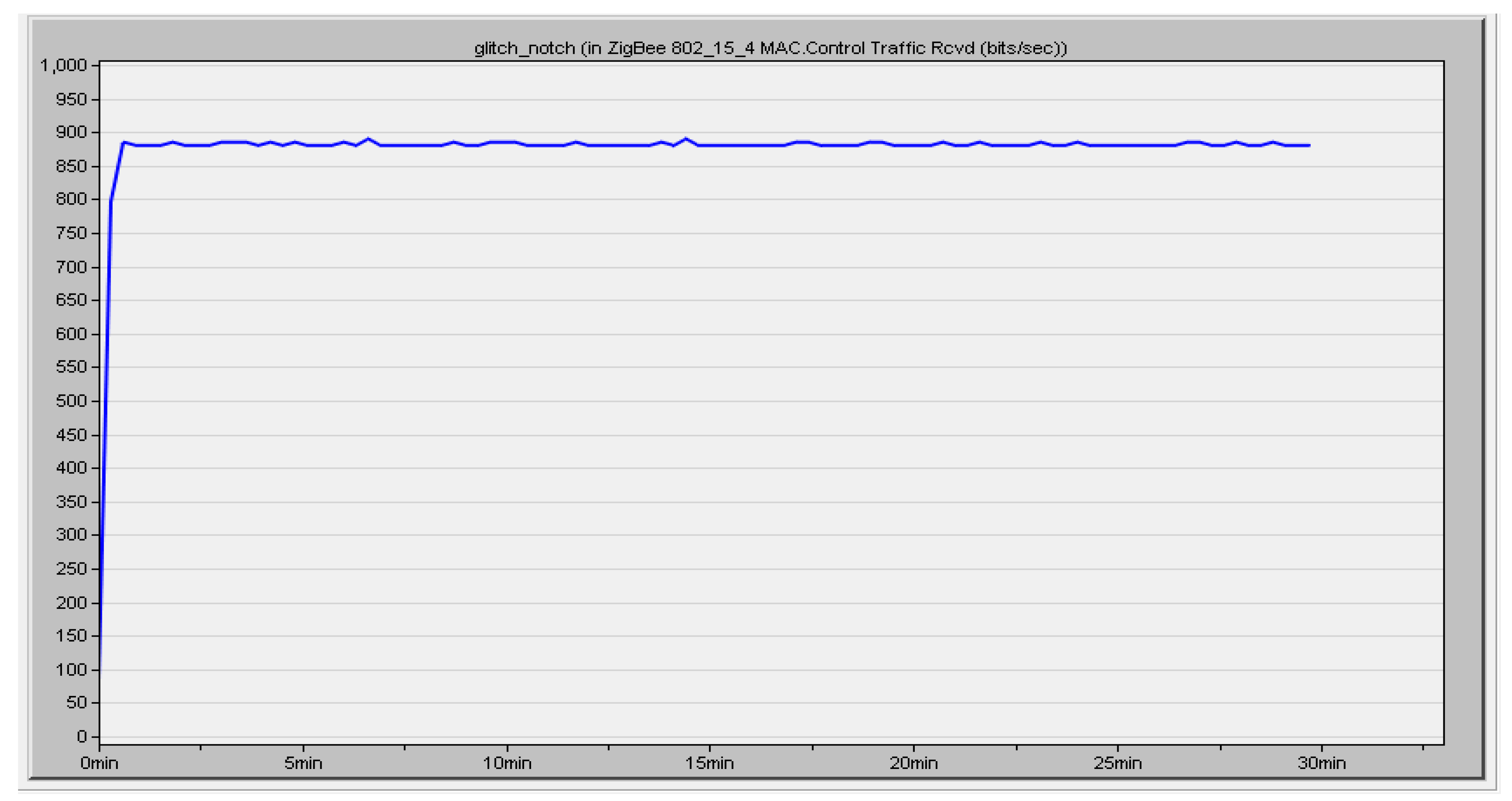
Task: Click the 250 y-axis label
Action: (71, 569)
